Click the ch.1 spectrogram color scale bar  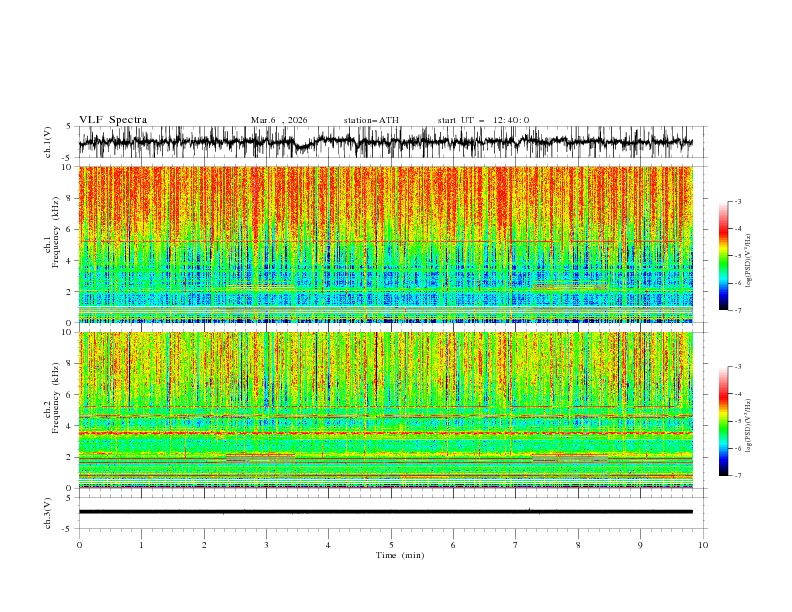(723, 255)
